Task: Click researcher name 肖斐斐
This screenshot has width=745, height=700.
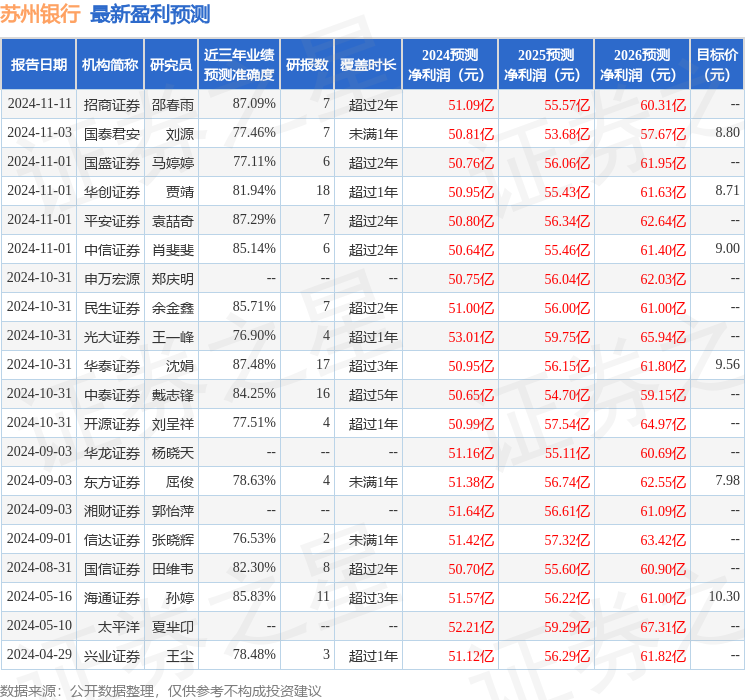Action: (173, 250)
